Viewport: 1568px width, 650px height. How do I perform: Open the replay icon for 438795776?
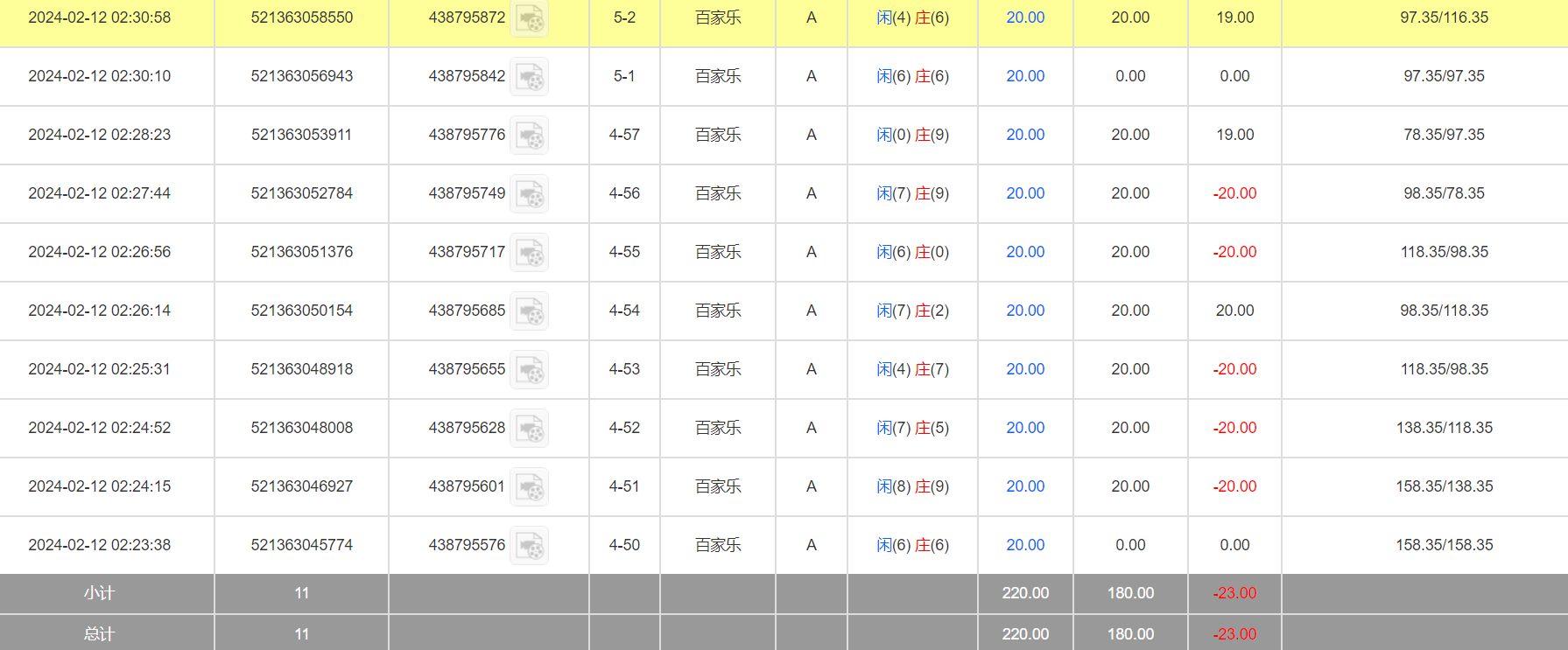click(529, 136)
